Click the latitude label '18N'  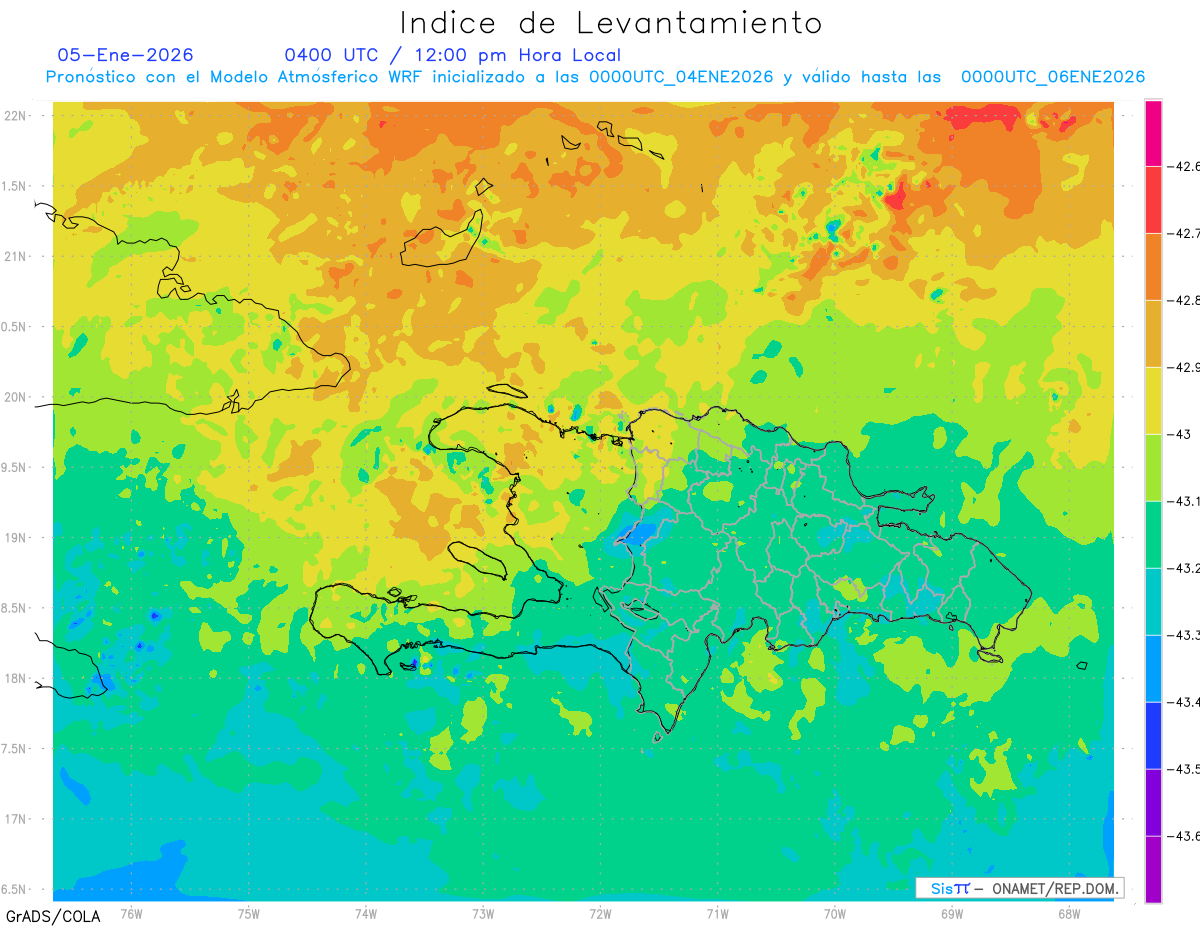point(15,678)
